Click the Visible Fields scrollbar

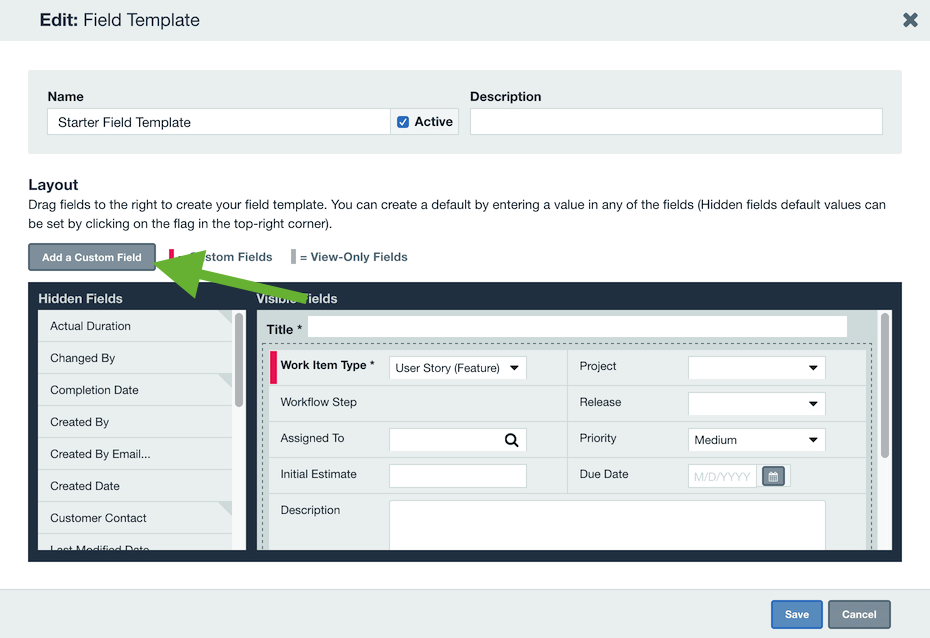[x=884, y=385]
